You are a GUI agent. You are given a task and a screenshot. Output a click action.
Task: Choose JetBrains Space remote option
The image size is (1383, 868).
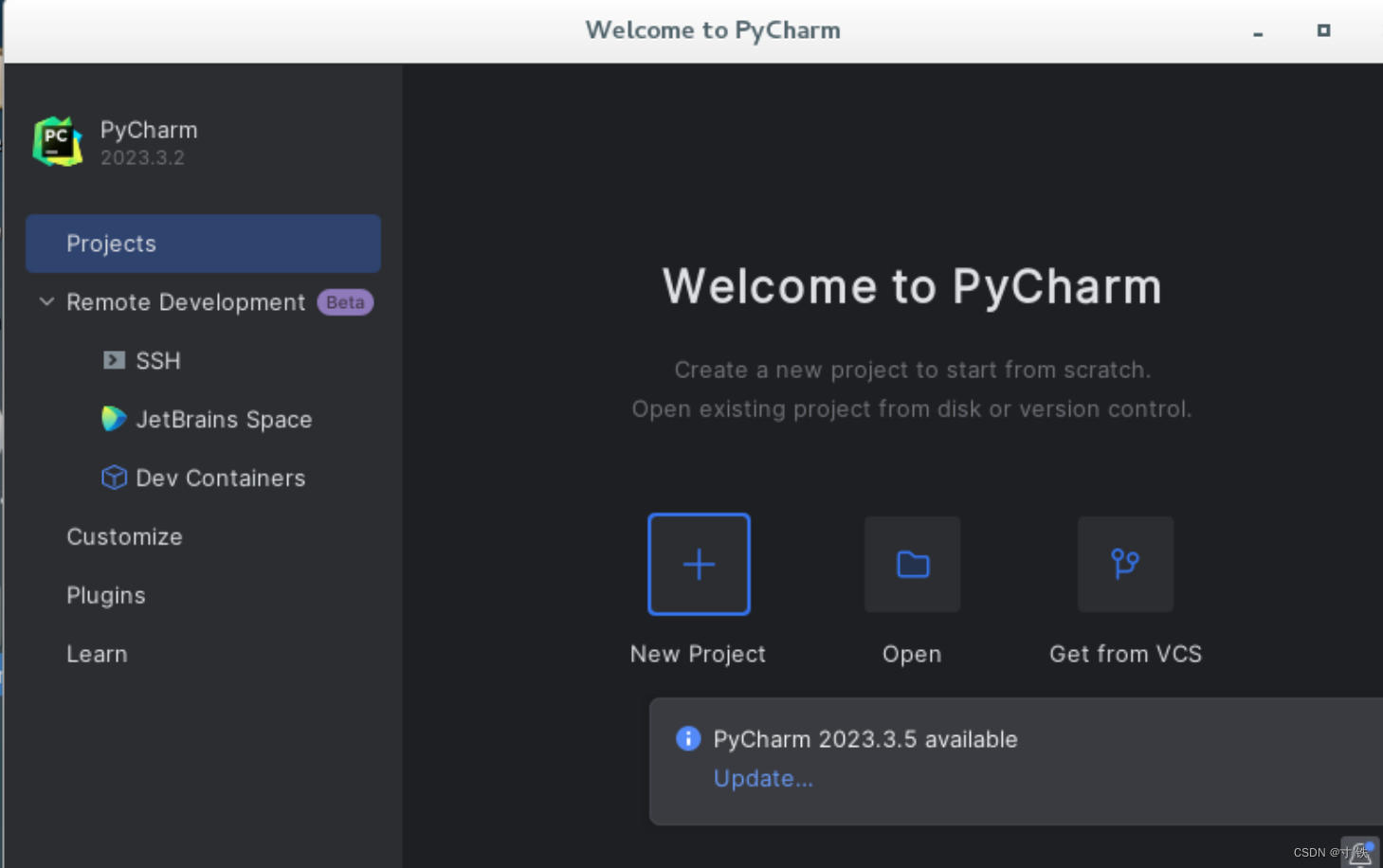click(224, 420)
